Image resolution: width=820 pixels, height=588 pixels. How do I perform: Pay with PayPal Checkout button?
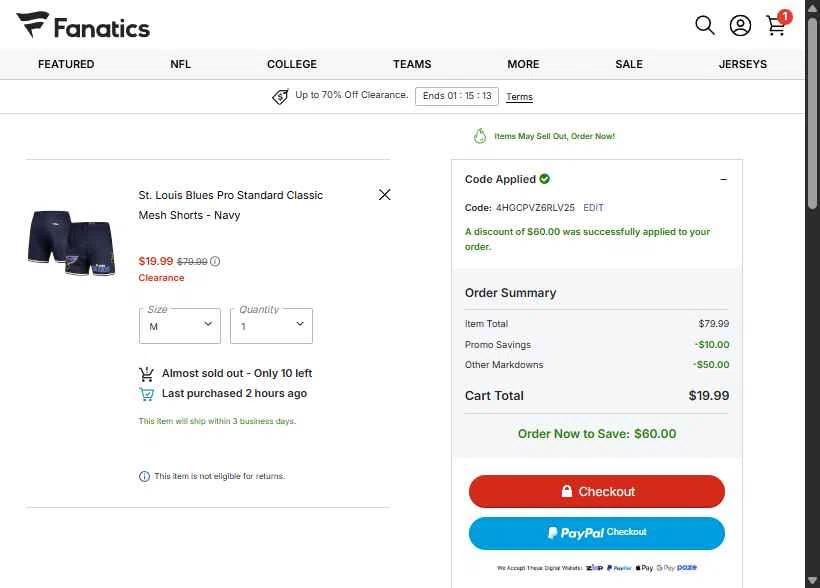pos(597,533)
